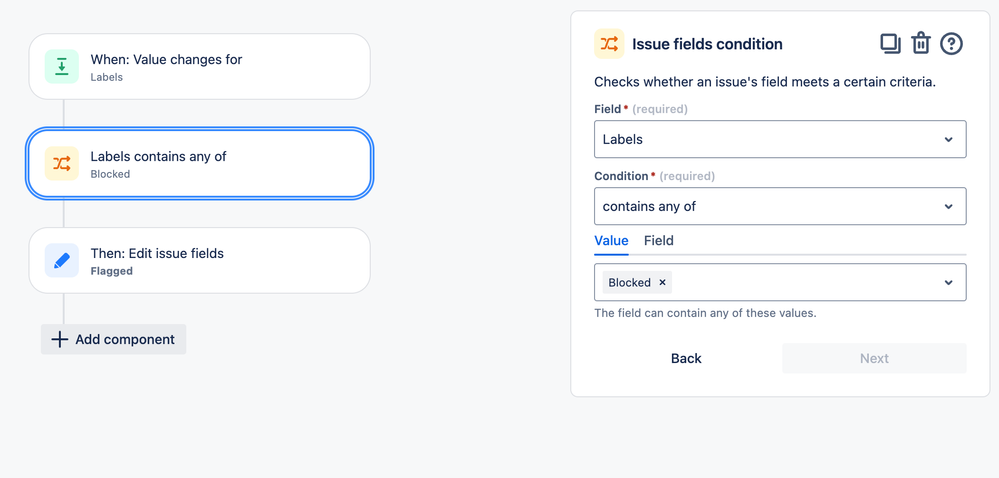This screenshot has width=999, height=478.
Task: Select the 'When: Value changes for' trigger card
Action: [x=199, y=66]
